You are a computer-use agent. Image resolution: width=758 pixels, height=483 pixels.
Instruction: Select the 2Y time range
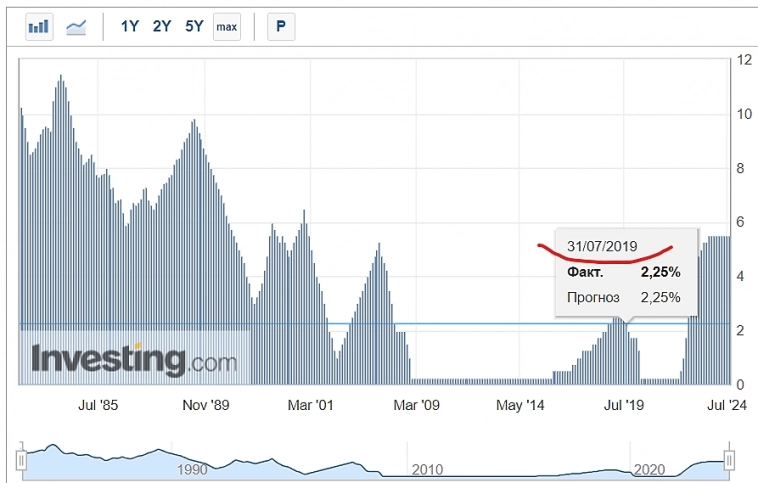click(162, 27)
